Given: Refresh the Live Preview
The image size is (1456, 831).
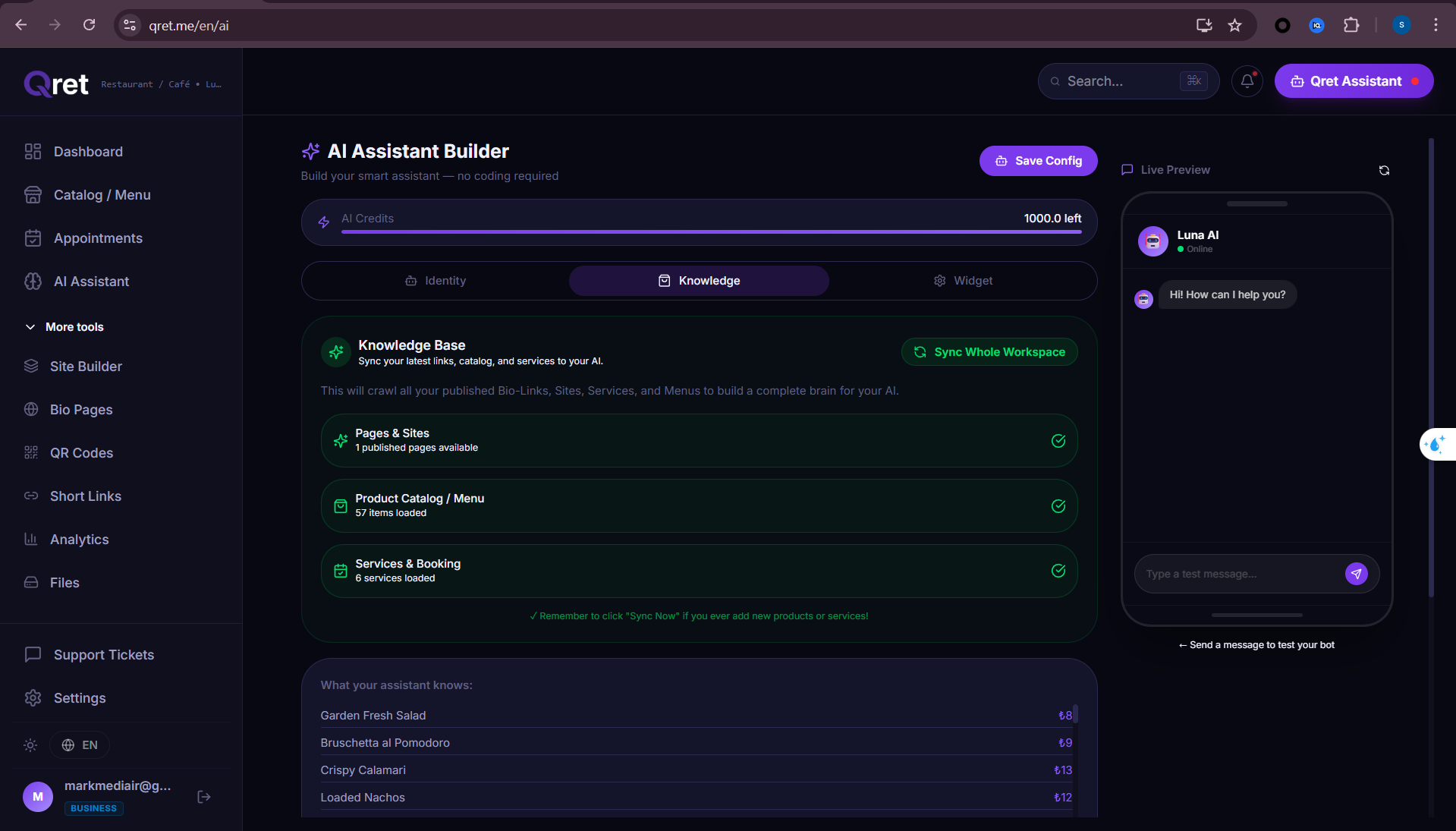Looking at the screenshot, I should click(1384, 170).
